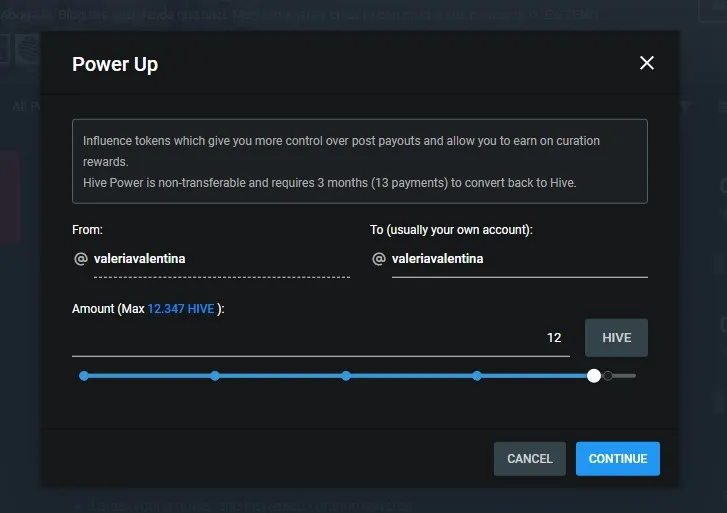727x513 pixels.
Task: Close the Power Up dialog with the X
Action: [647, 63]
